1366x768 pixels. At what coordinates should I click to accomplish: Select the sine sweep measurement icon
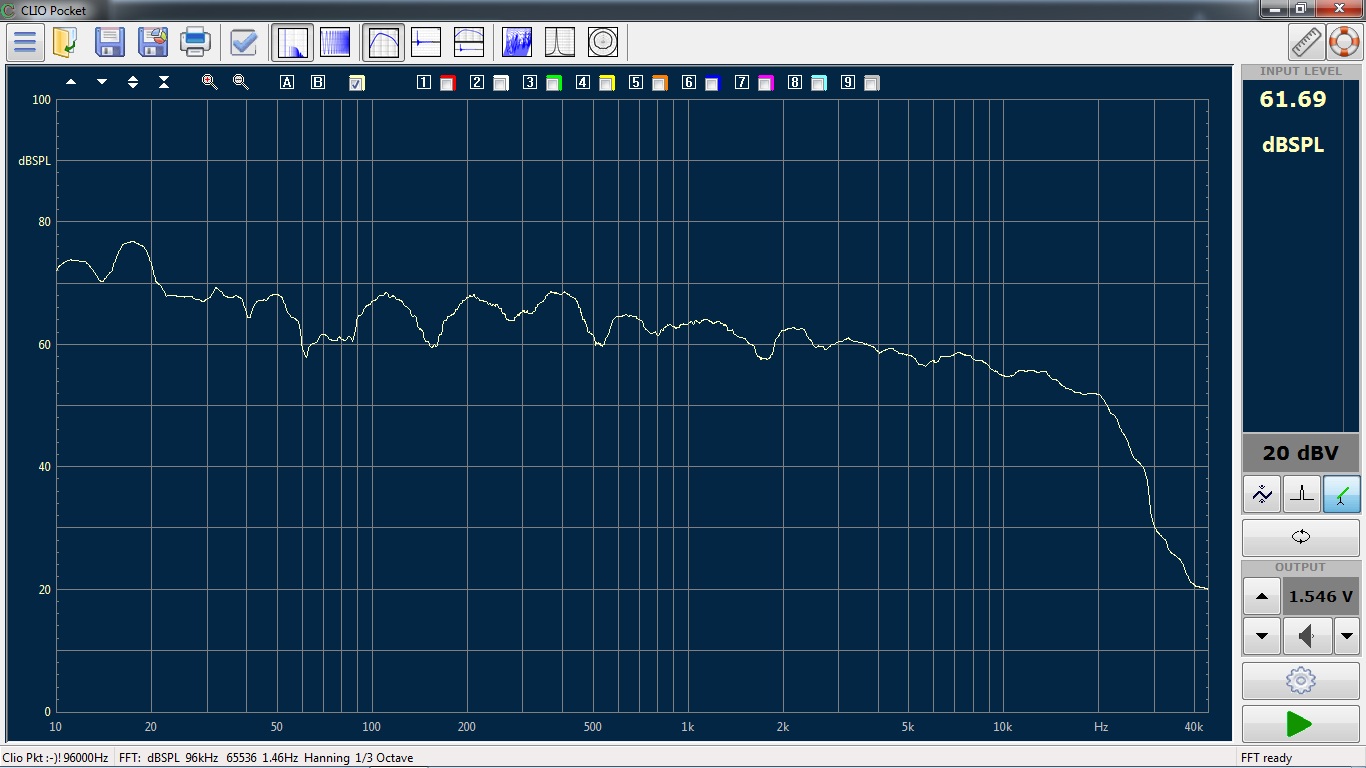335,42
